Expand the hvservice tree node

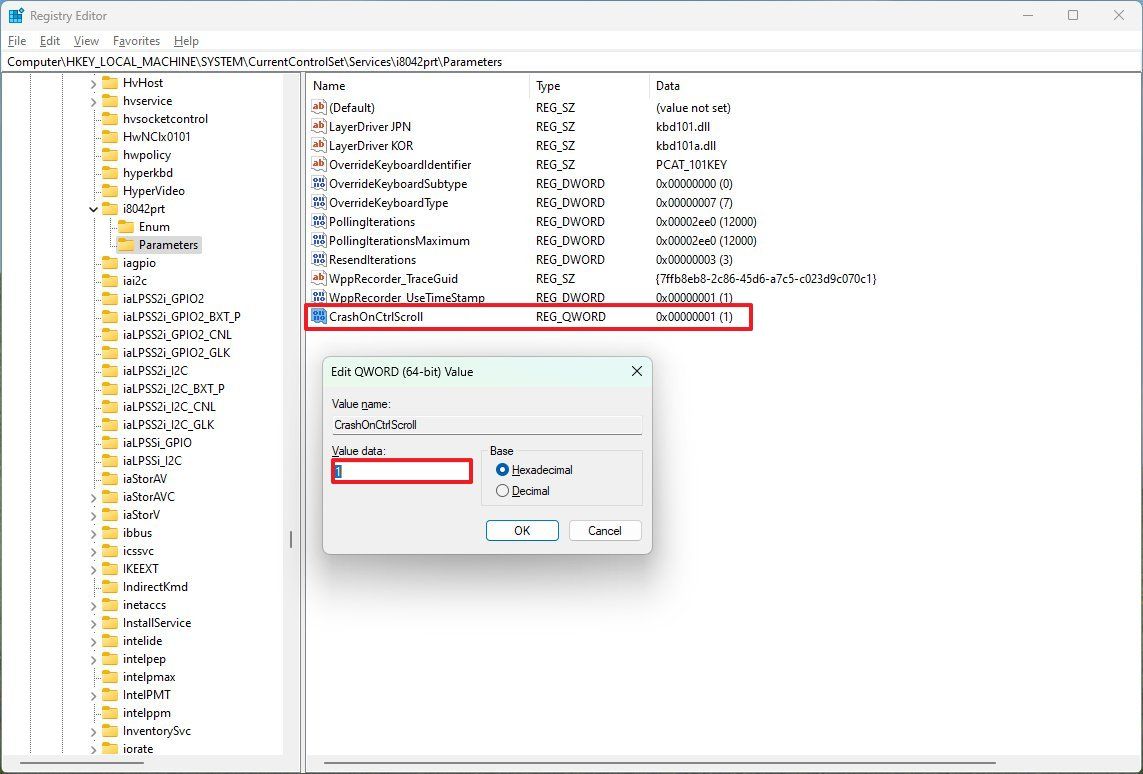[93, 101]
